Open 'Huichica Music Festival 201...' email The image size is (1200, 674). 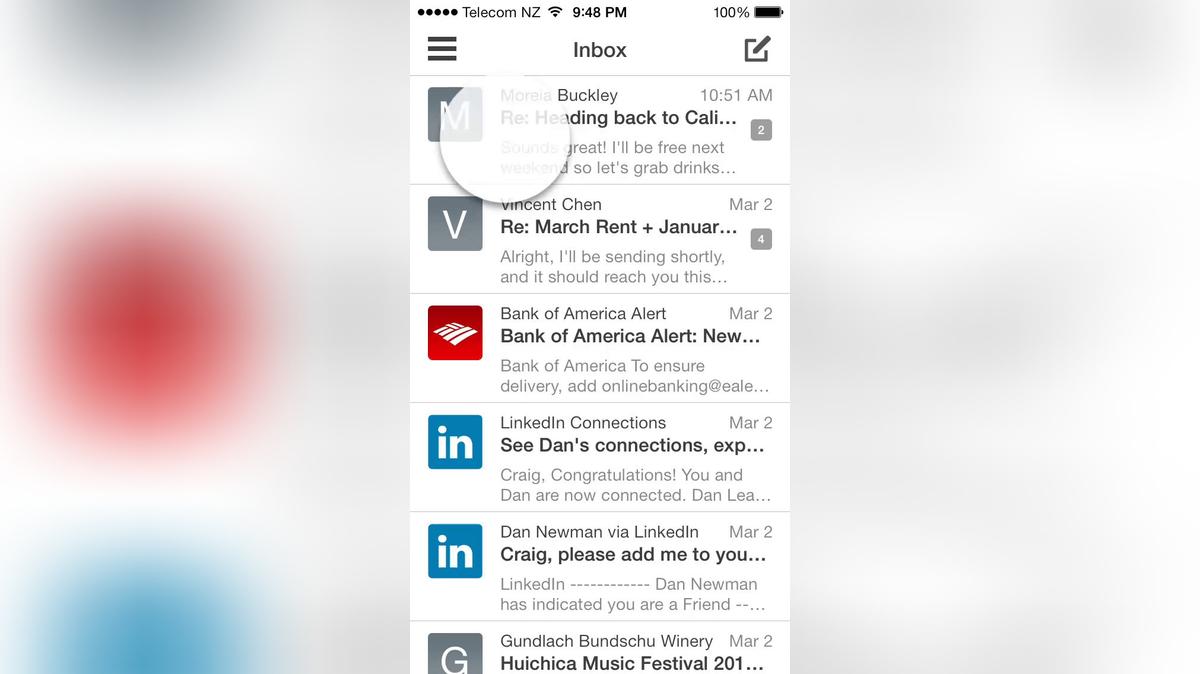tap(632, 663)
